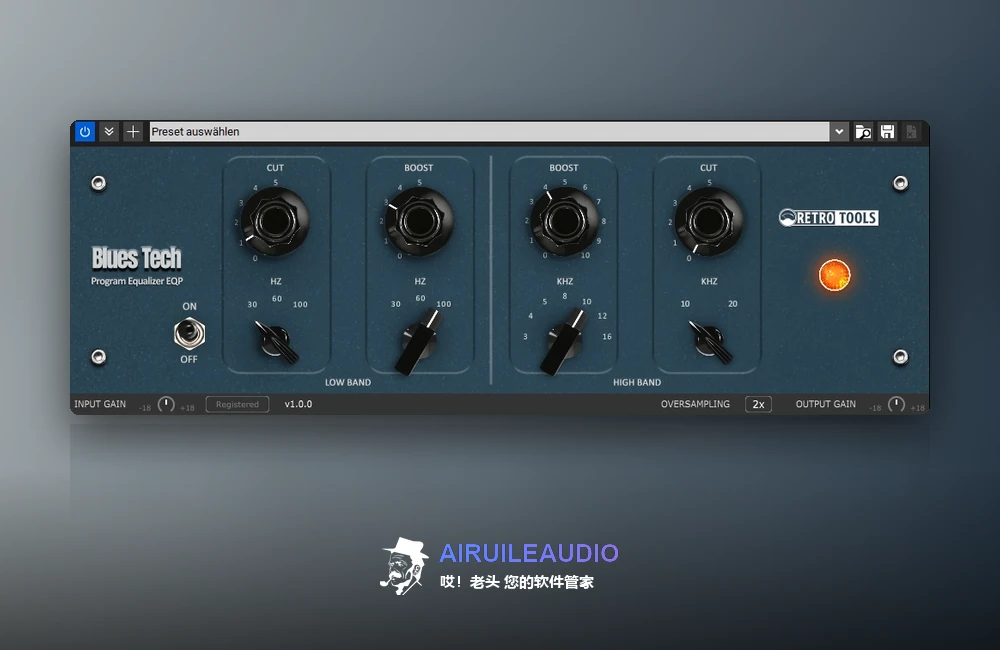Click the INPUT GAIN knob
This screenshot has width=1000, height=650.
(x=166, y=404)
